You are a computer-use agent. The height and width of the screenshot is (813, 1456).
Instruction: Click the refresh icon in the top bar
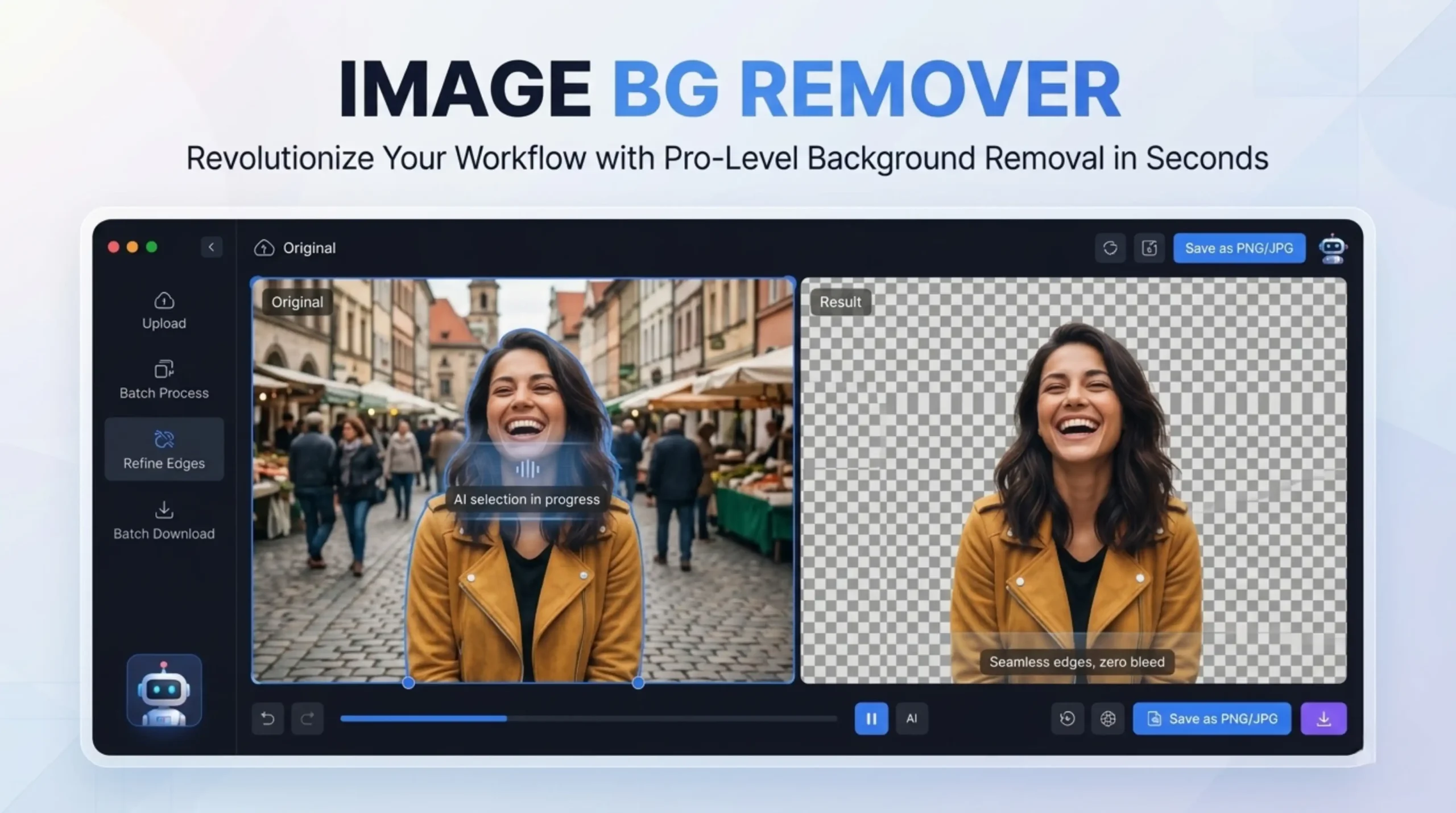coord(1110,248)
